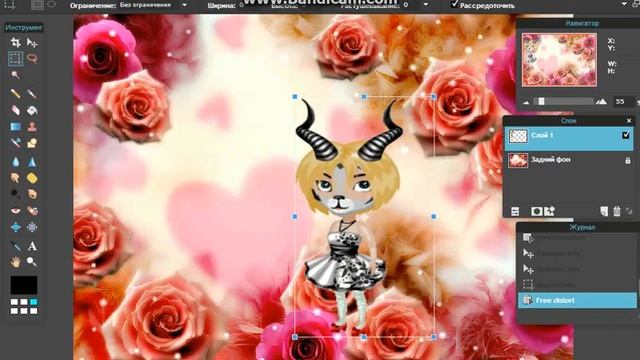Select the Magic Wand tool
Screen dimensions: 640x360
click(16, 75)
